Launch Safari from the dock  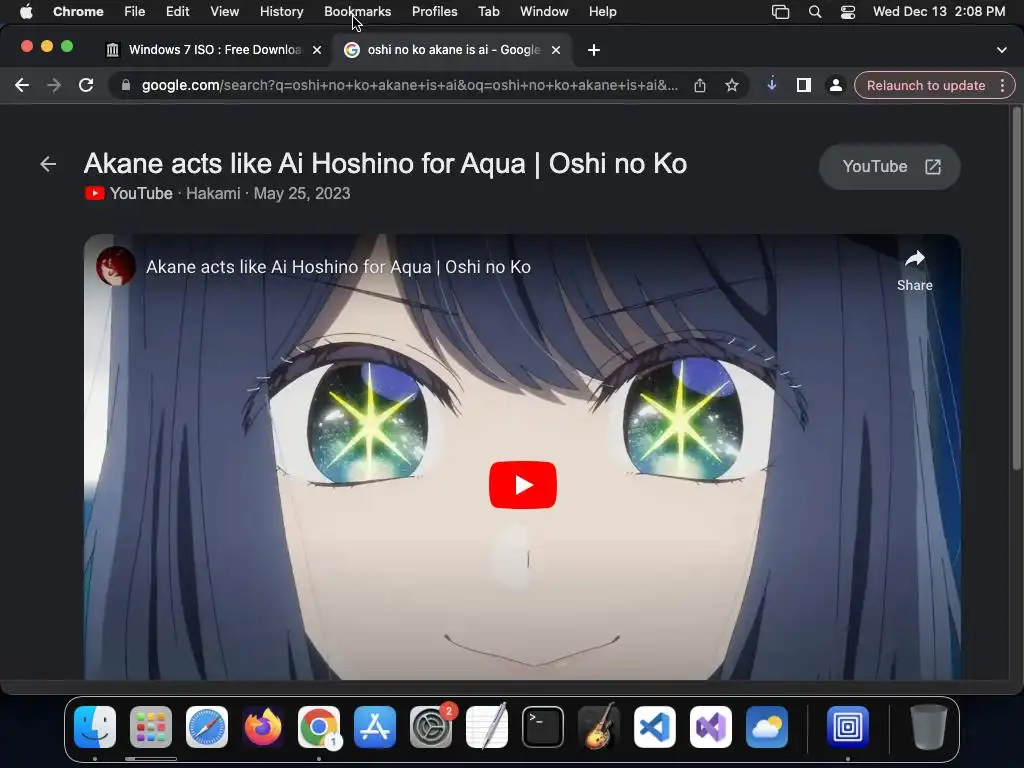tap(207, 726)
